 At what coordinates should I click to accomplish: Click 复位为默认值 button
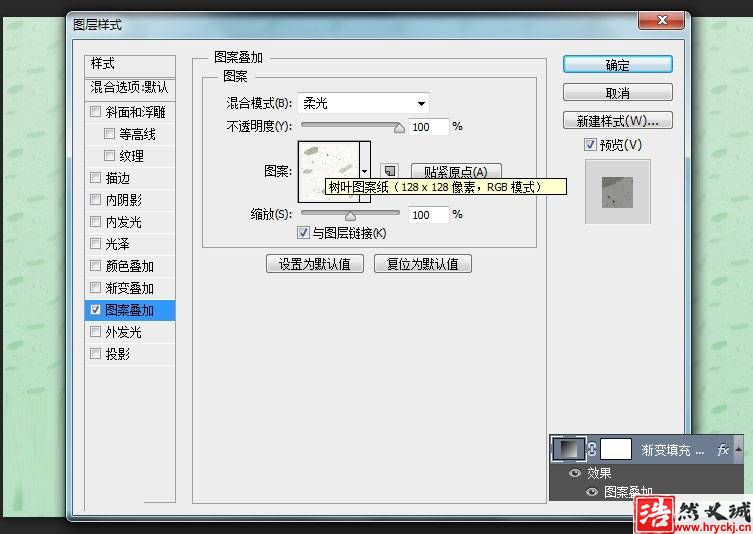point(423,264)
